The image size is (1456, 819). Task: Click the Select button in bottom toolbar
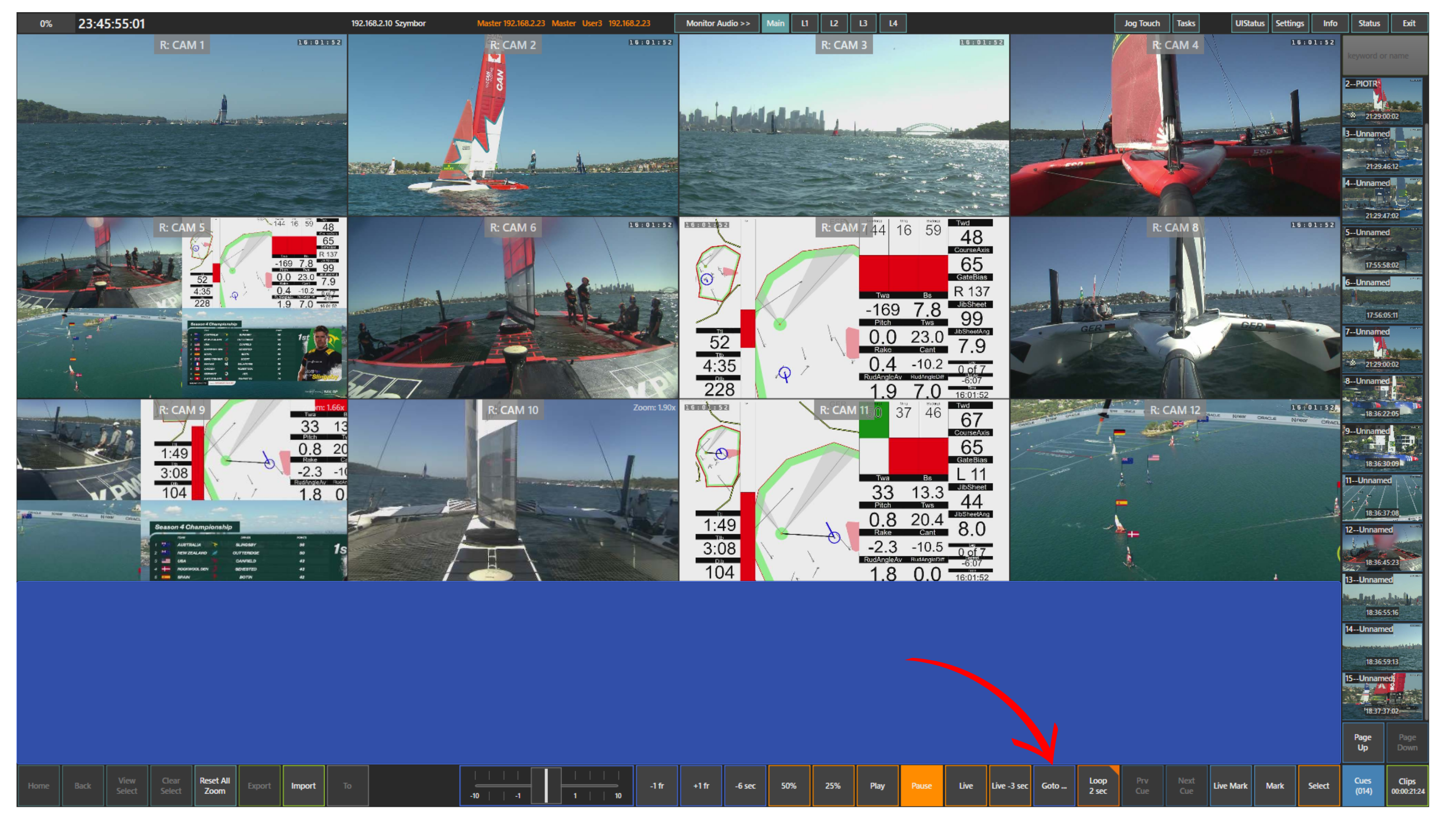[1318, 785]
